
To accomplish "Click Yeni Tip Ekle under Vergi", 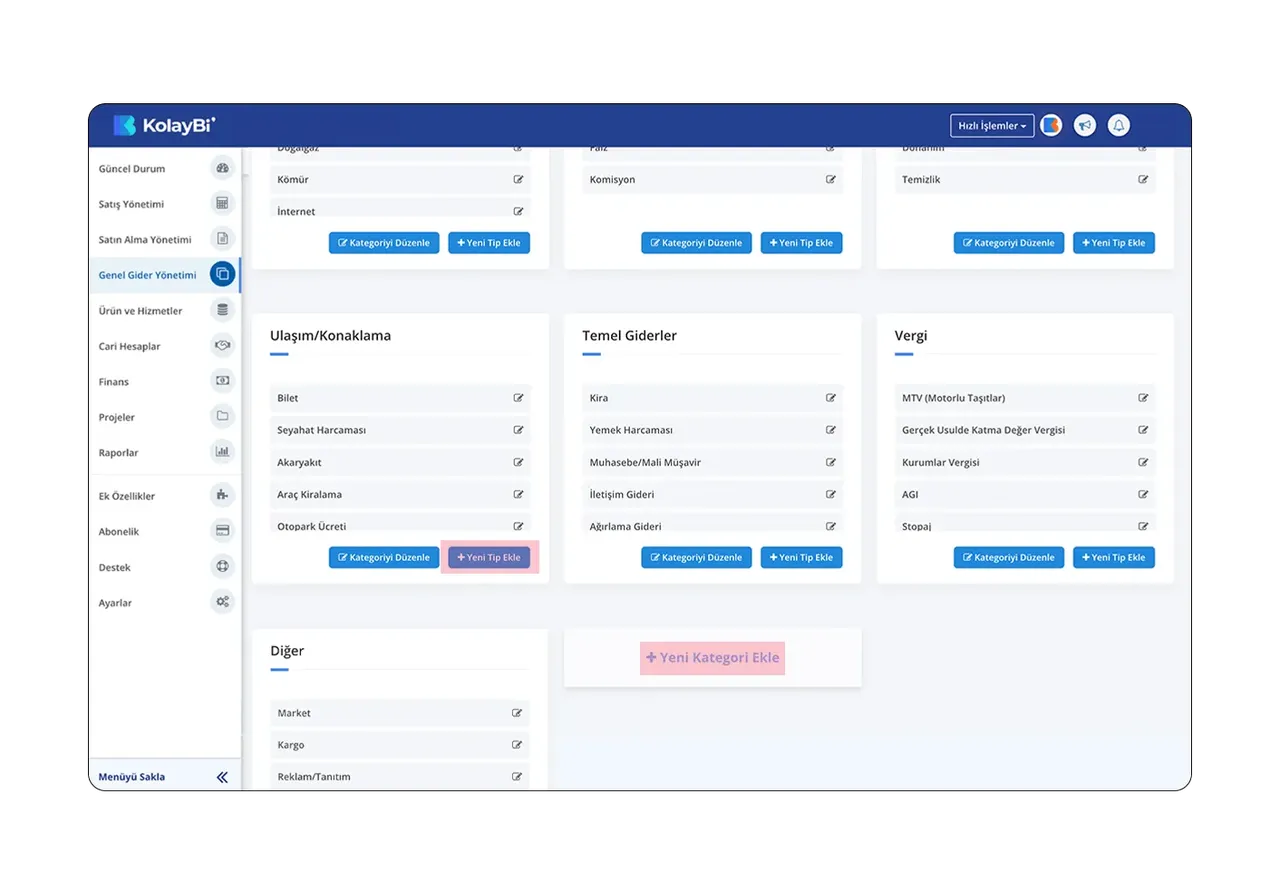I will tap(1114, 557).
